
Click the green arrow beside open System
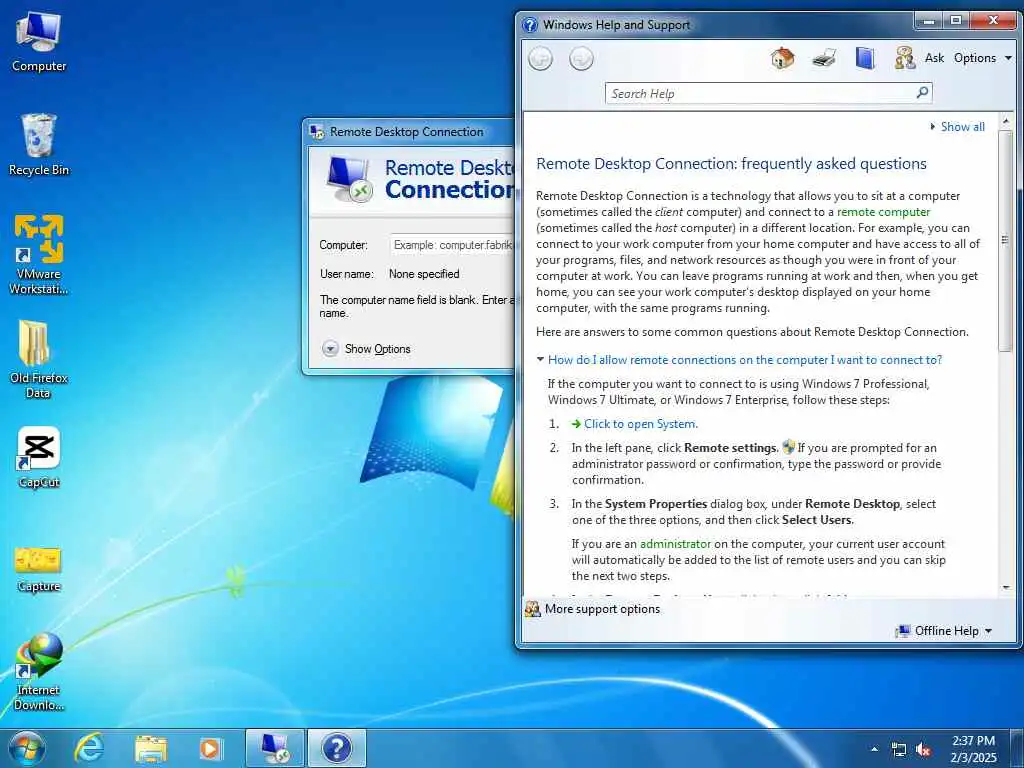pos(576,424)
